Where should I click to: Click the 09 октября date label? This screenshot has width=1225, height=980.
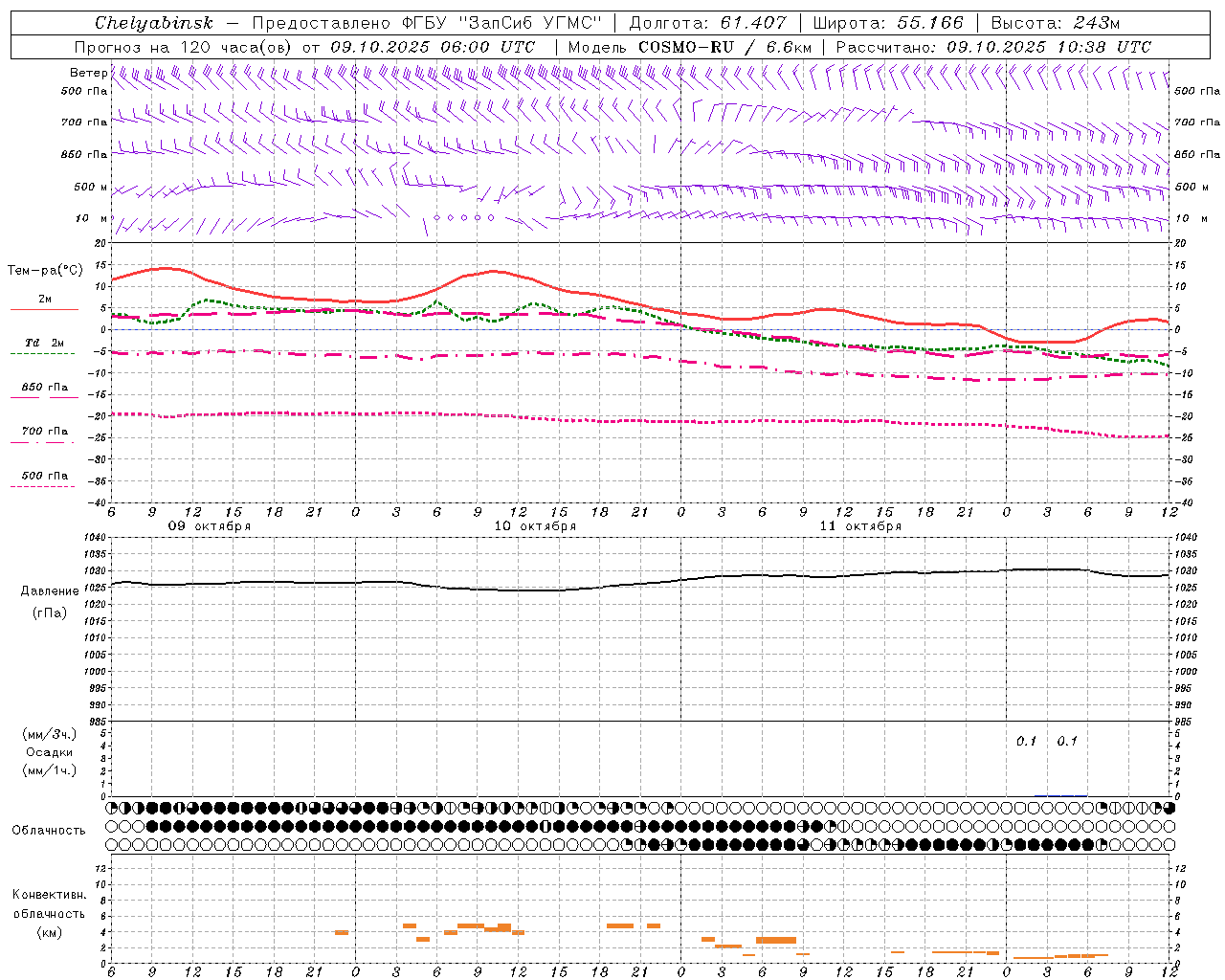click(210, 526)
